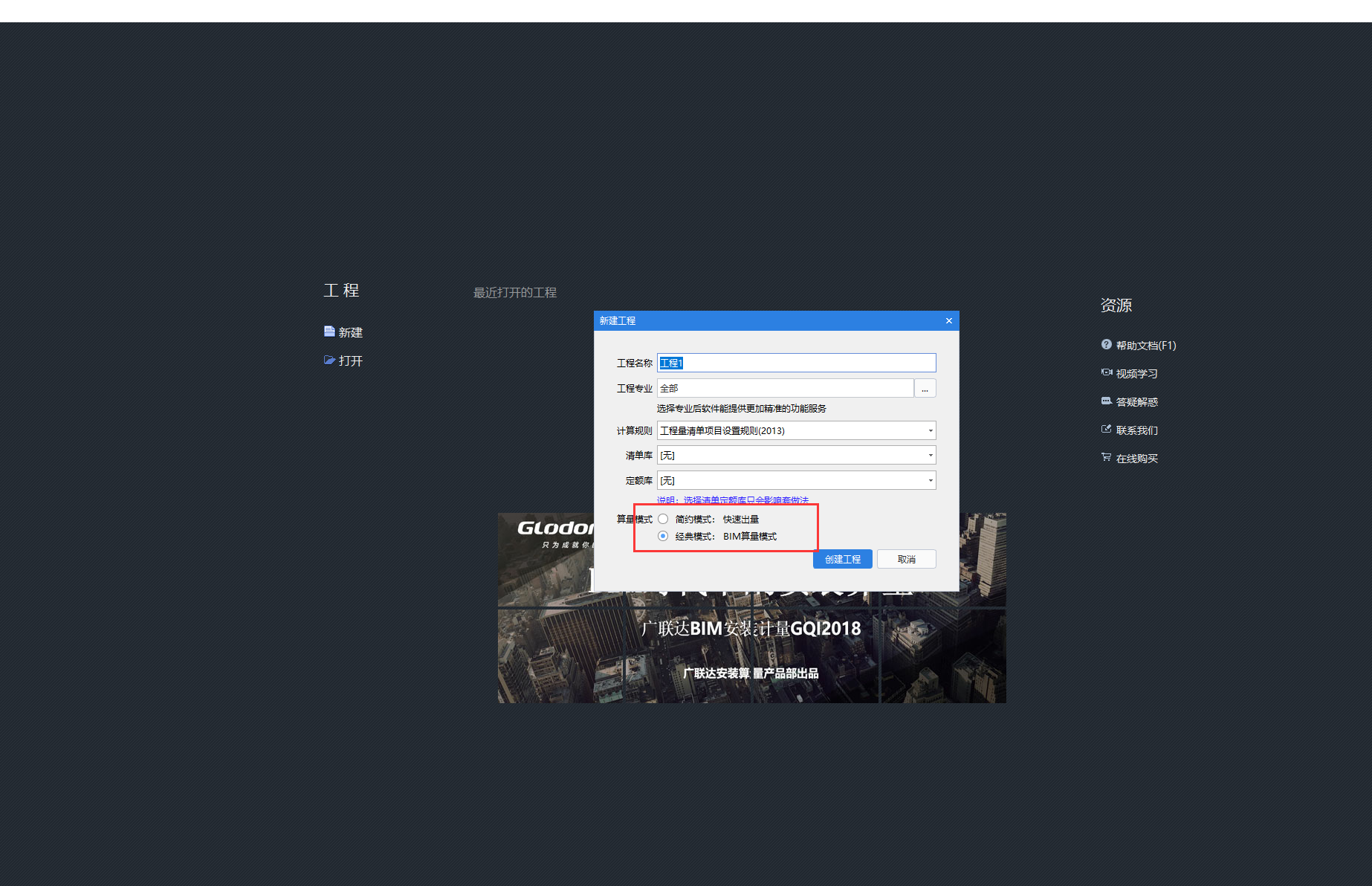The width and height of the screenshot is (1372, 886).
Task: Open 视频学习 link
Action: coord(1137,373)
